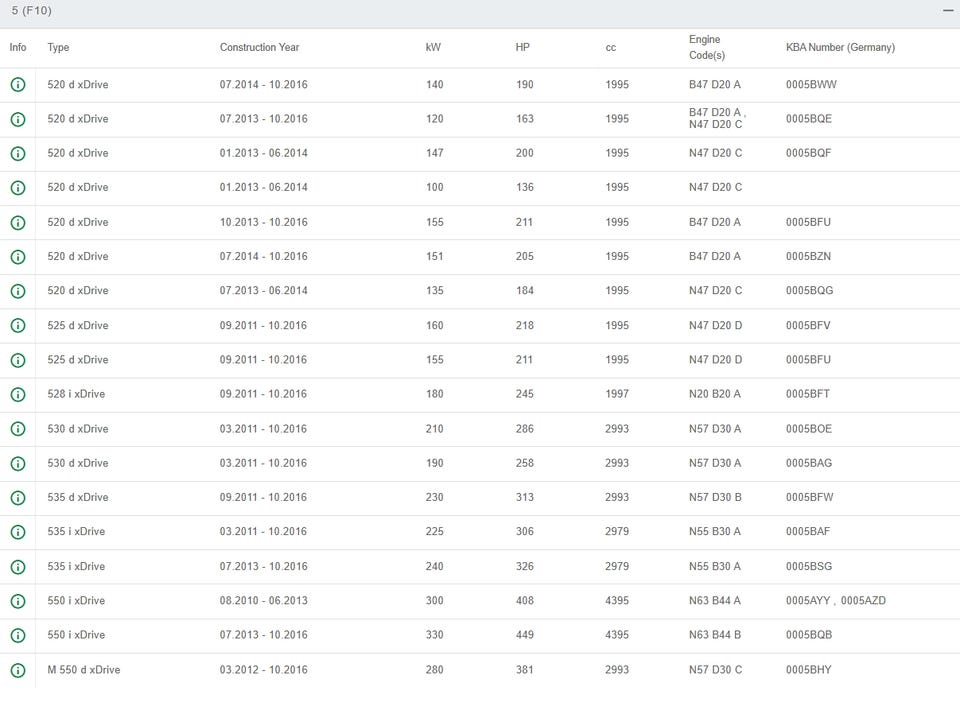The width and height of the screenshot is (960, 710).
Task: Show info for 550 i xDrive 408 HP
Action: pos(18,601)
